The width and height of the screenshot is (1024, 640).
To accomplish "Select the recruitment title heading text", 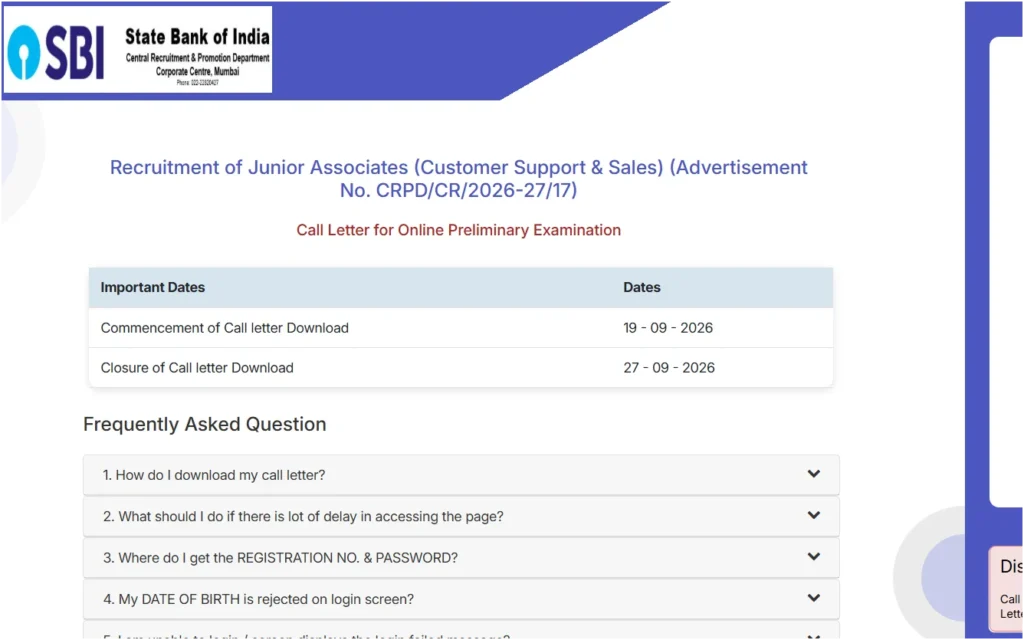I will pos(458,179).
